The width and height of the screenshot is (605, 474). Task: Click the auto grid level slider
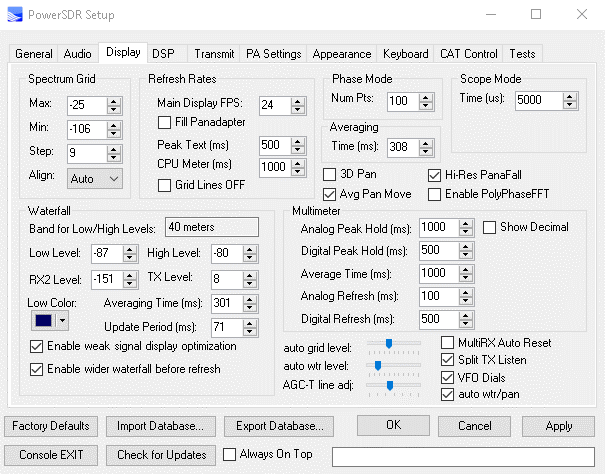tap(394, 347)
